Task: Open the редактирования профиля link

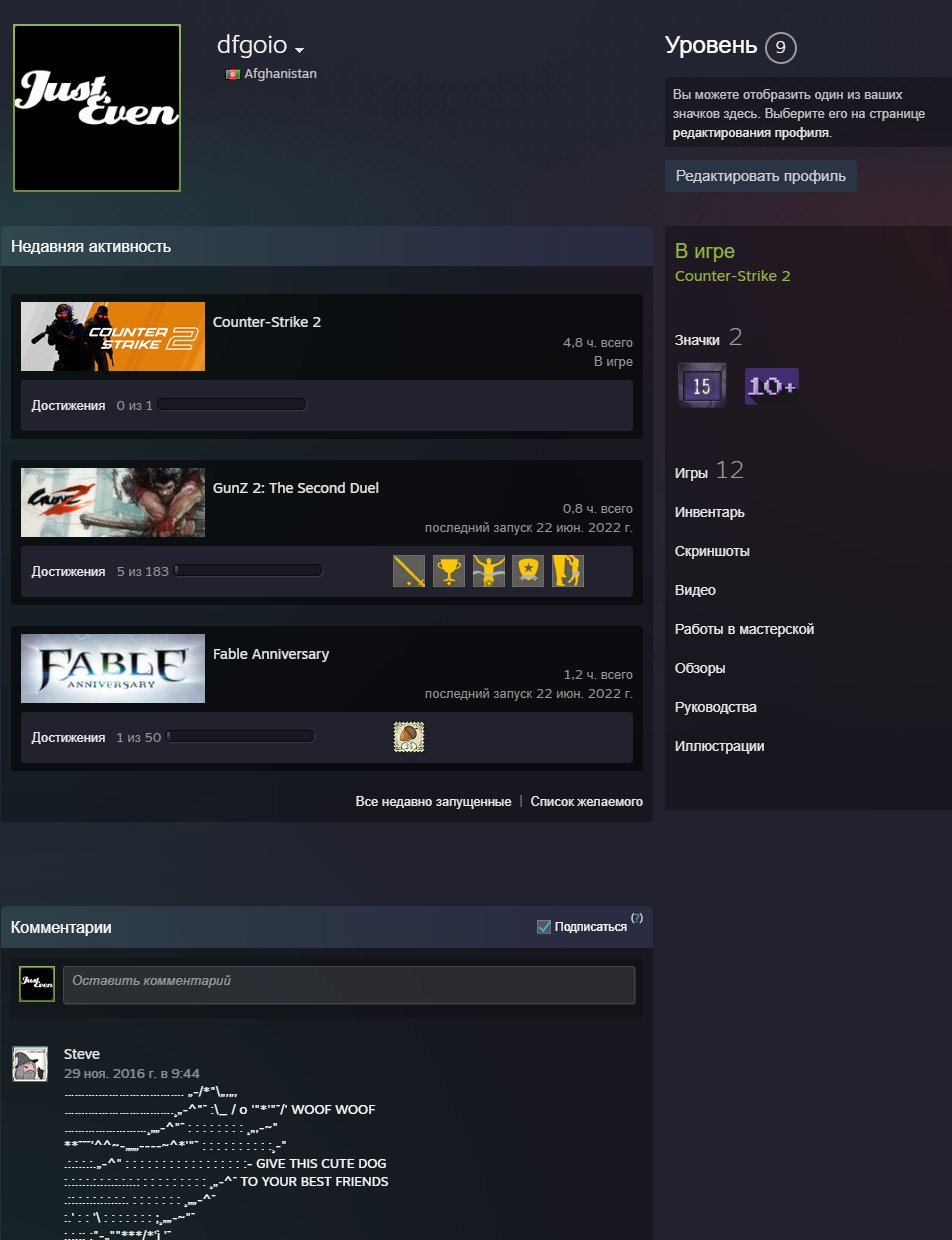Action: (x=750, y=132)
